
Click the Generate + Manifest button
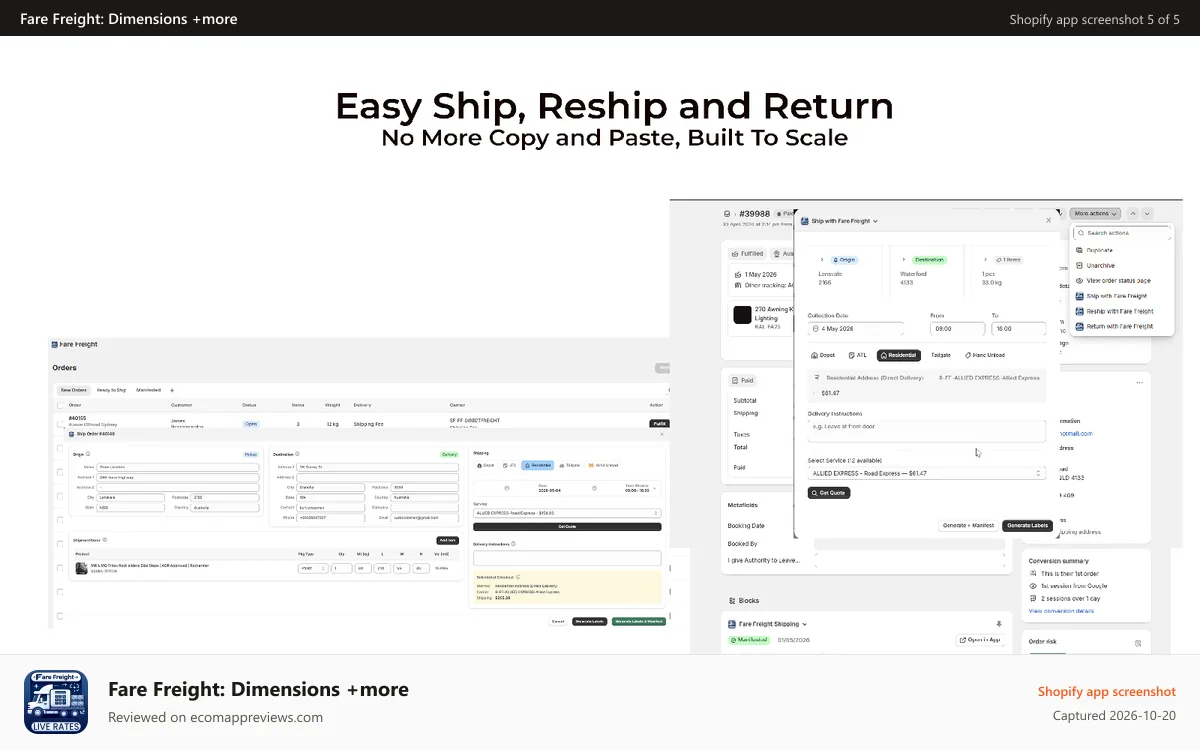tap(968, 526)
